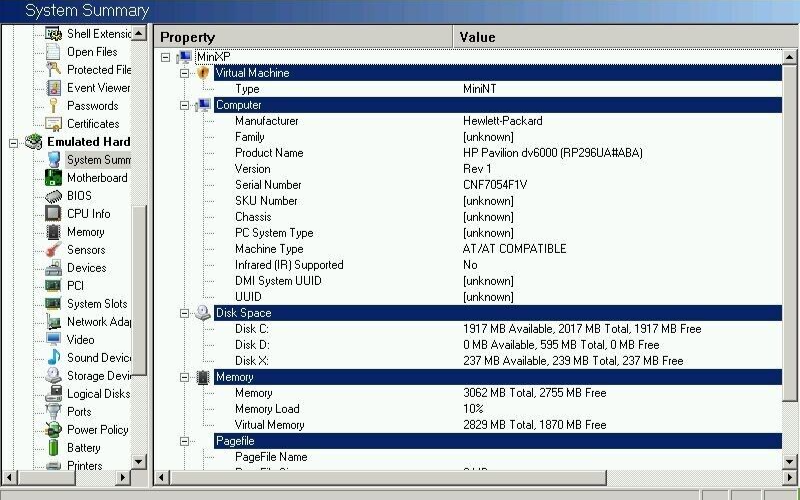Select the Sound Devices music note icon

click(x=53, y=358)
